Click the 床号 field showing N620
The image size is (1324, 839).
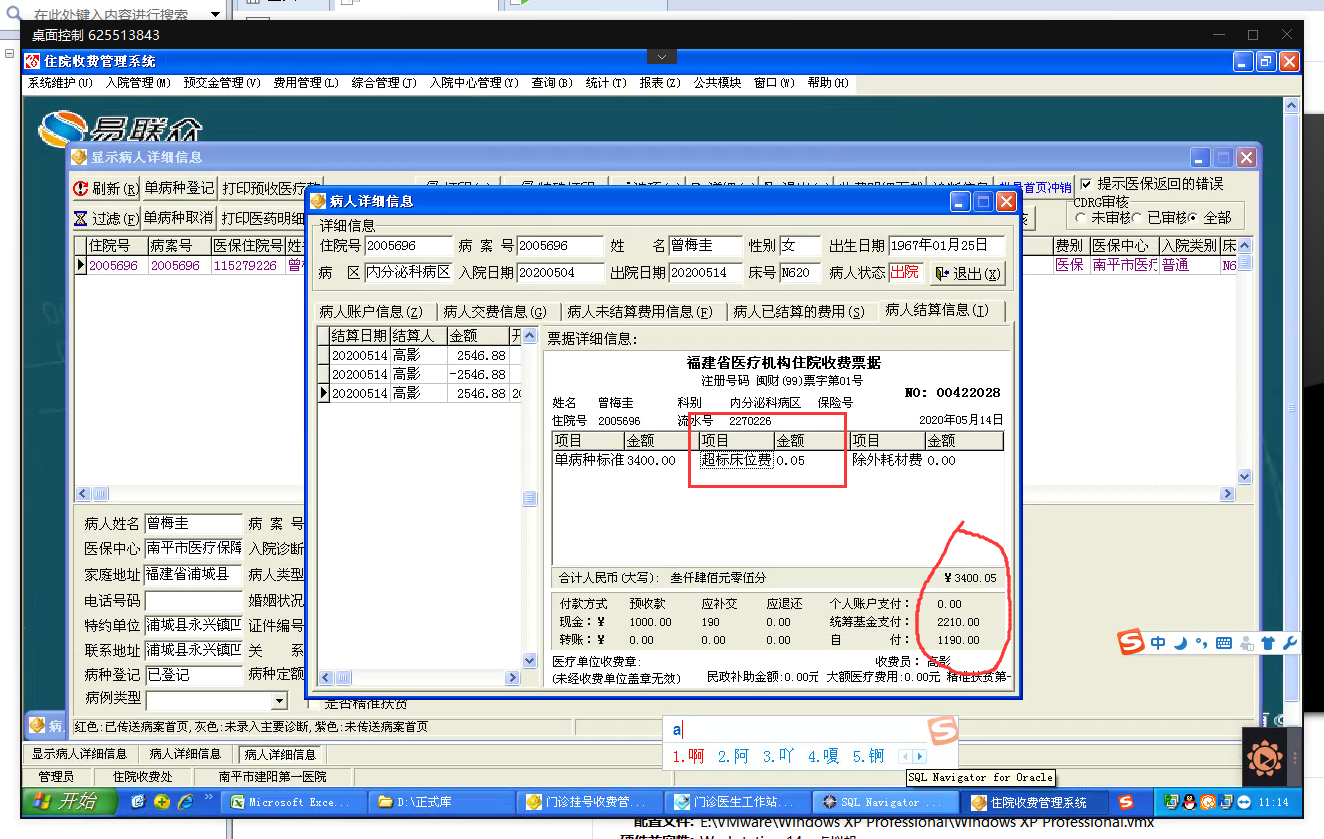click(800, 272)
